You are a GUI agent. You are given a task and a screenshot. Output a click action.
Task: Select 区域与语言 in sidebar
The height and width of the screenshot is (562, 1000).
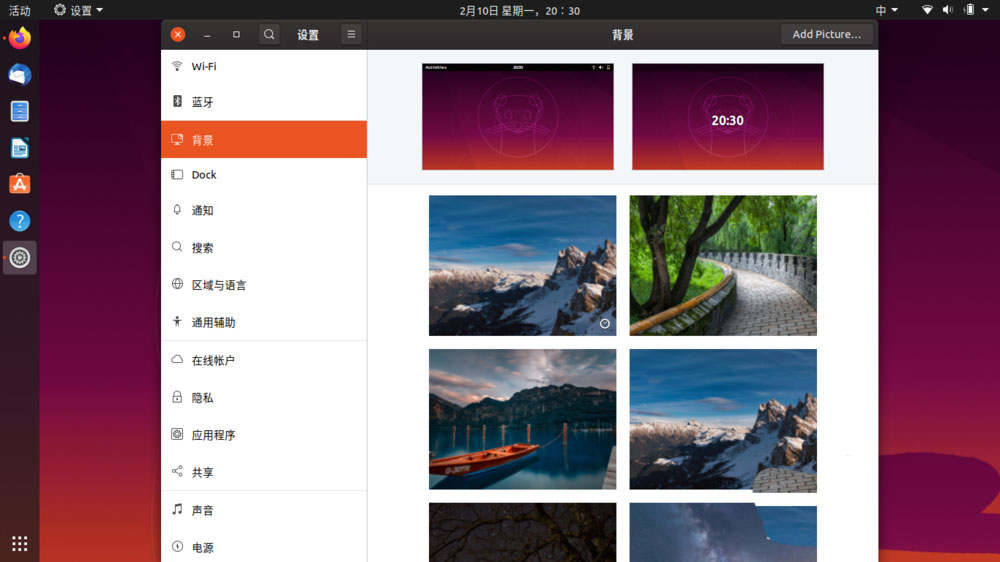coord(263,285)
